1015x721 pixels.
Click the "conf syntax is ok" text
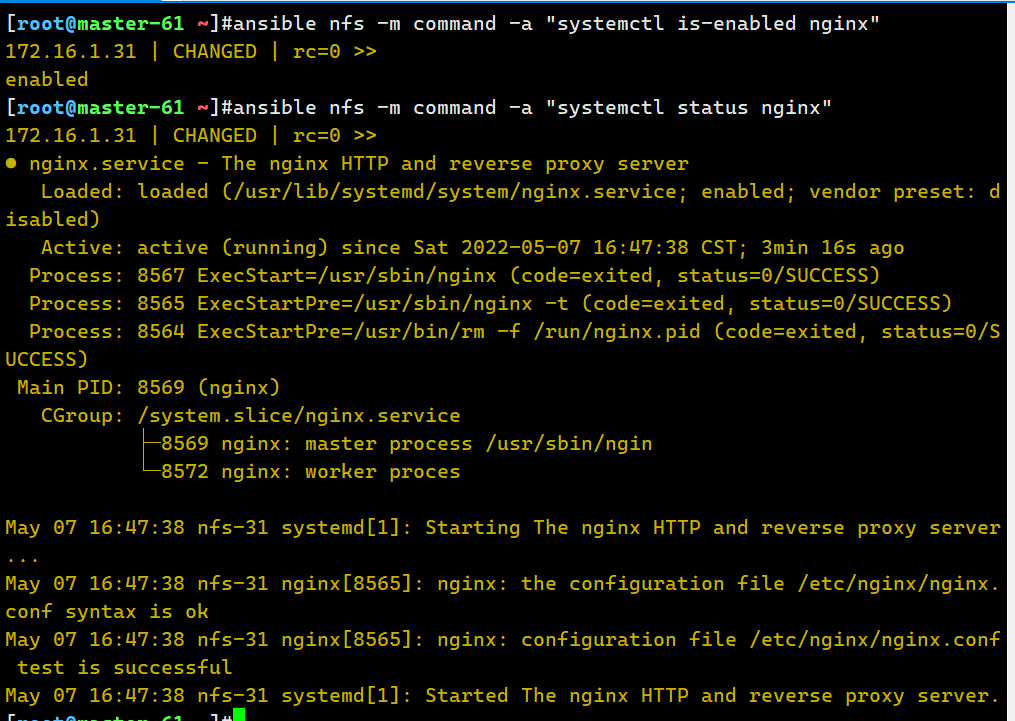107,611
